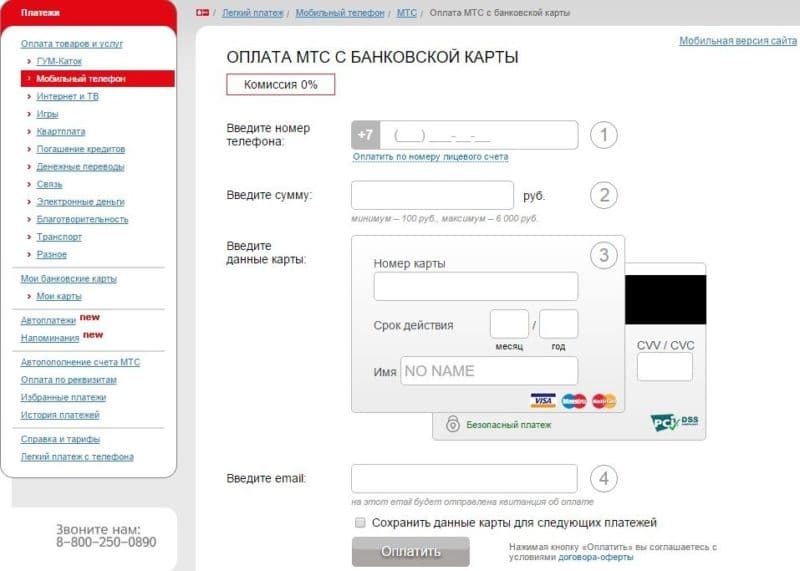
Task: Click the +7 country code prefix
Action: click(365, 135)
